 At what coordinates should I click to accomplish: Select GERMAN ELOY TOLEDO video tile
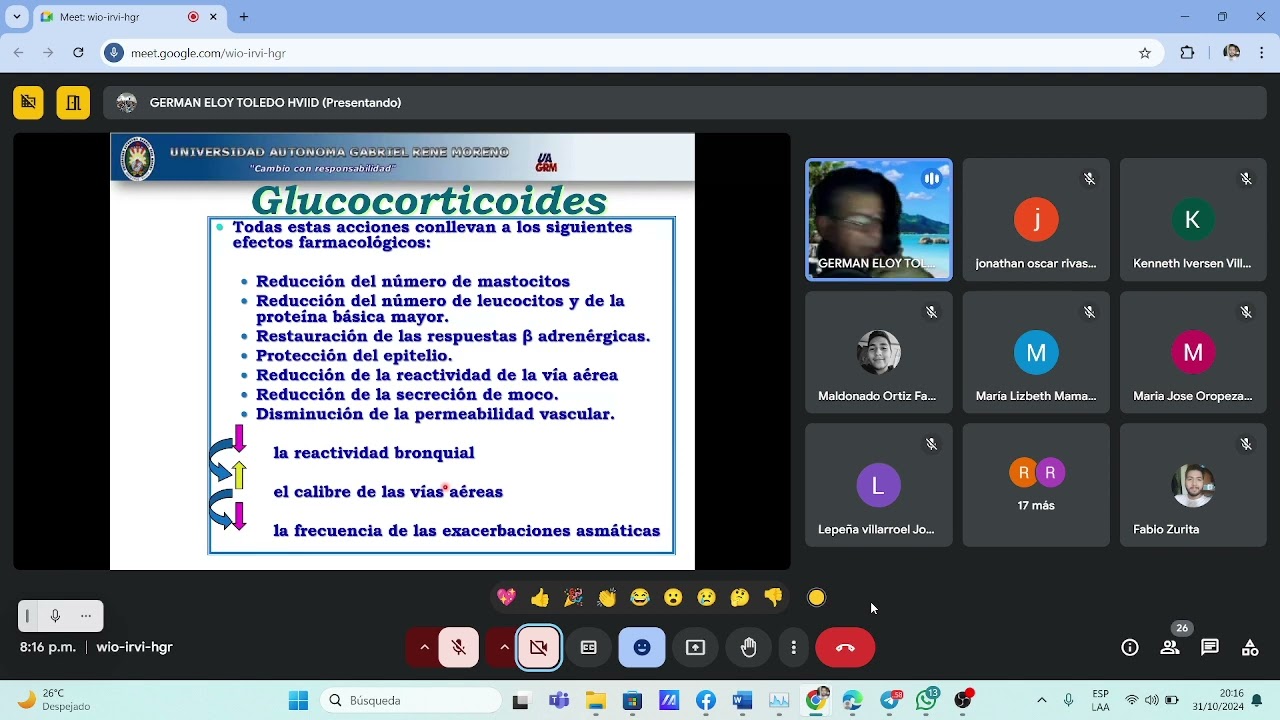pos(879,219)
